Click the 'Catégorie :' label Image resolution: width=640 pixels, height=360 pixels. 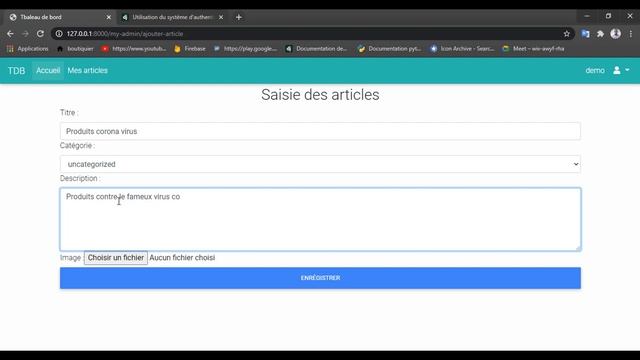(x=77, y=146)
